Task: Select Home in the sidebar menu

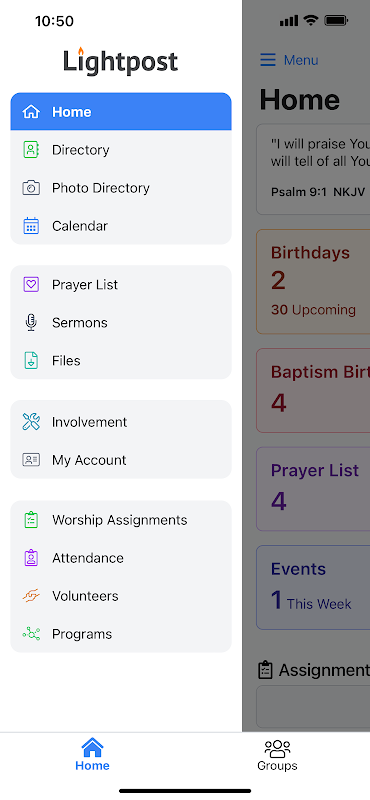Action: tap(121, 112)
